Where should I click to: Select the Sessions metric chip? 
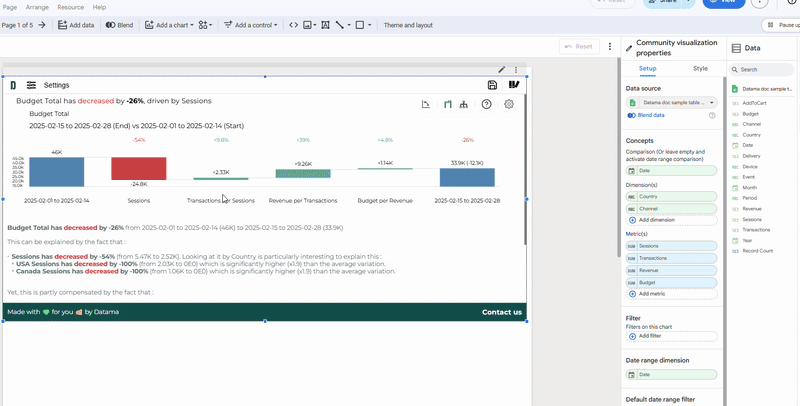click(x=671, y=246)
